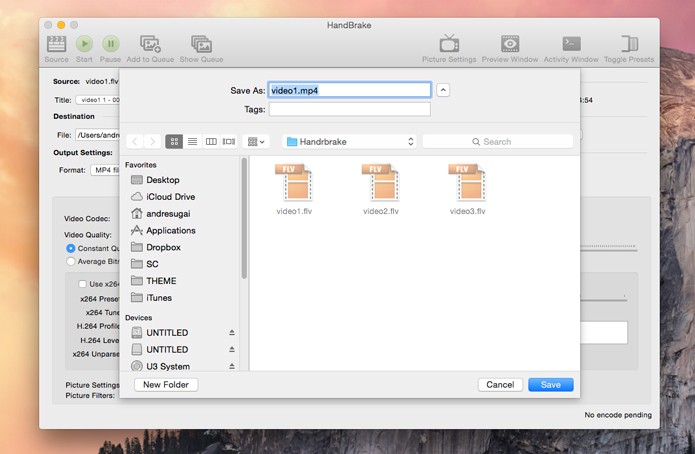The height and width of the screenshot is (454, 695).
Task: Open the Handrbrake folder location popup
Action: 349,141
